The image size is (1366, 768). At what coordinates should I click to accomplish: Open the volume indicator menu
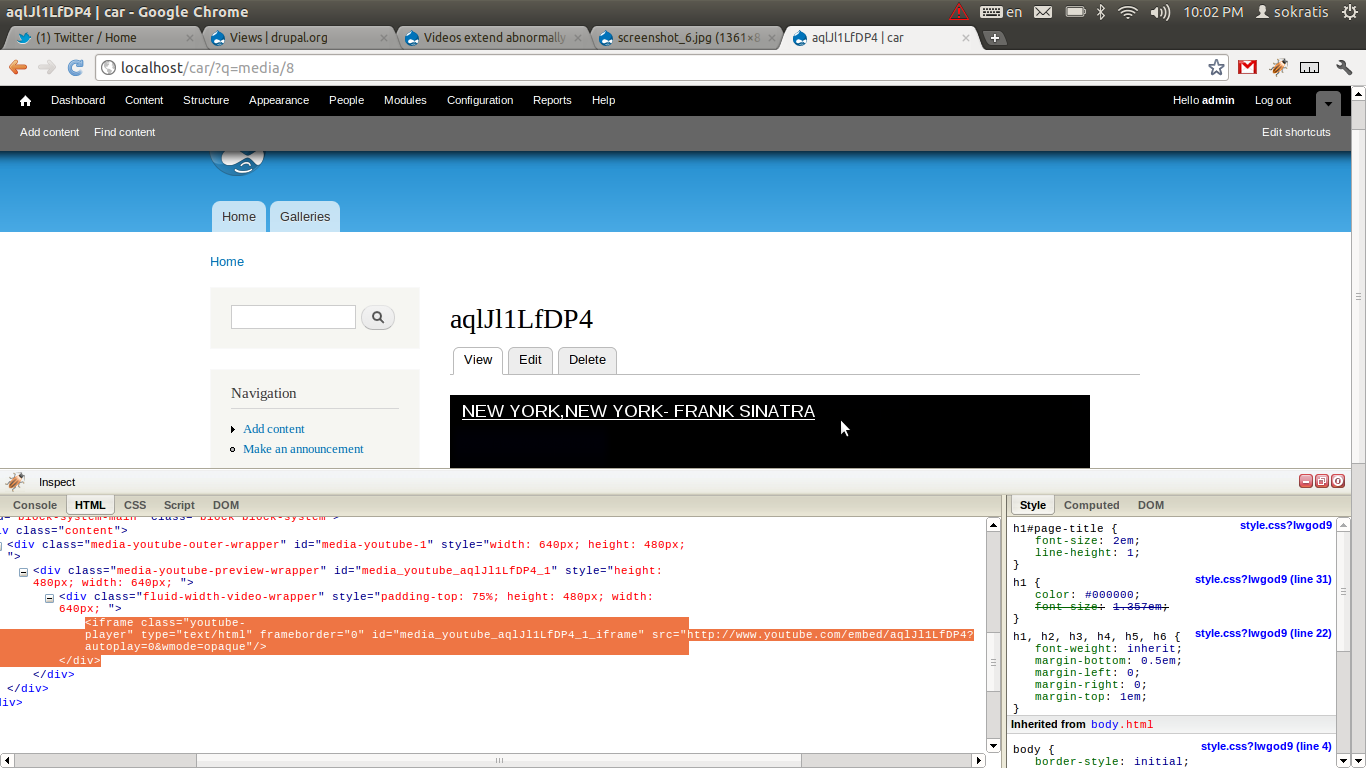[x=1160, y=12]
